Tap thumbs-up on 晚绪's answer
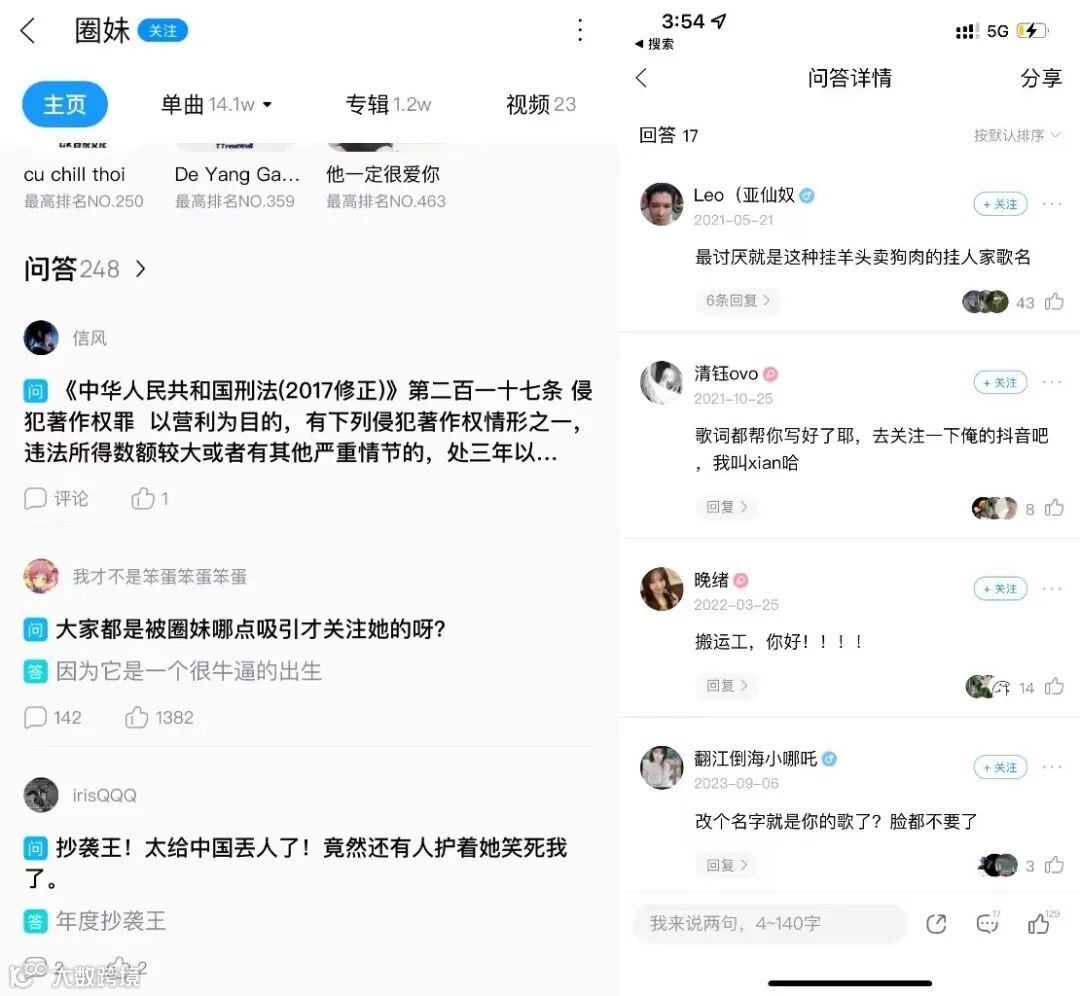This screenshot has height=996, width=1080. (x=1054, y=687)
